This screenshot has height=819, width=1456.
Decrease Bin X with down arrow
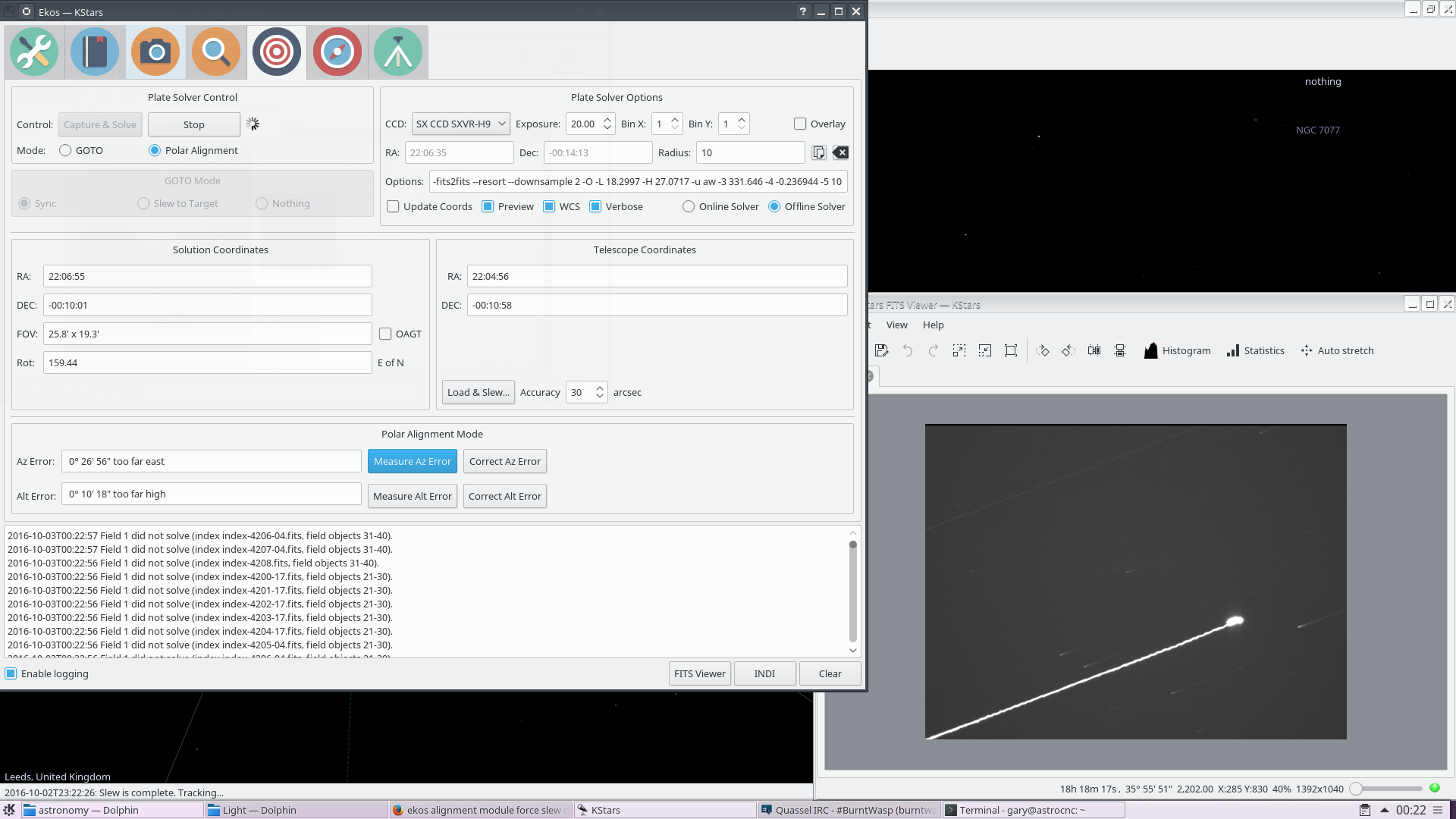[x=674, y=128]
